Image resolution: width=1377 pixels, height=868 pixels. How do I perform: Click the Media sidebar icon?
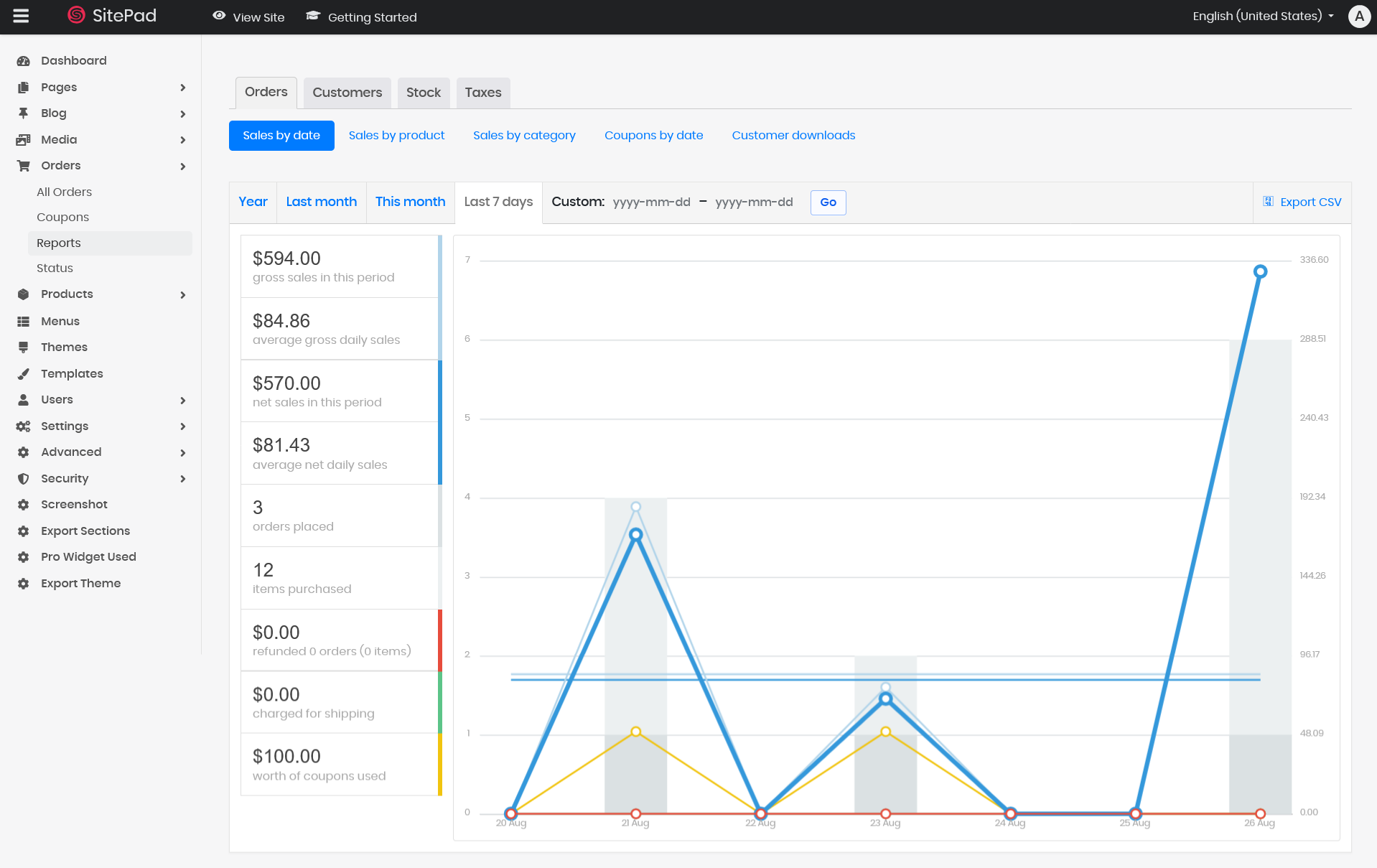point(23,140)
